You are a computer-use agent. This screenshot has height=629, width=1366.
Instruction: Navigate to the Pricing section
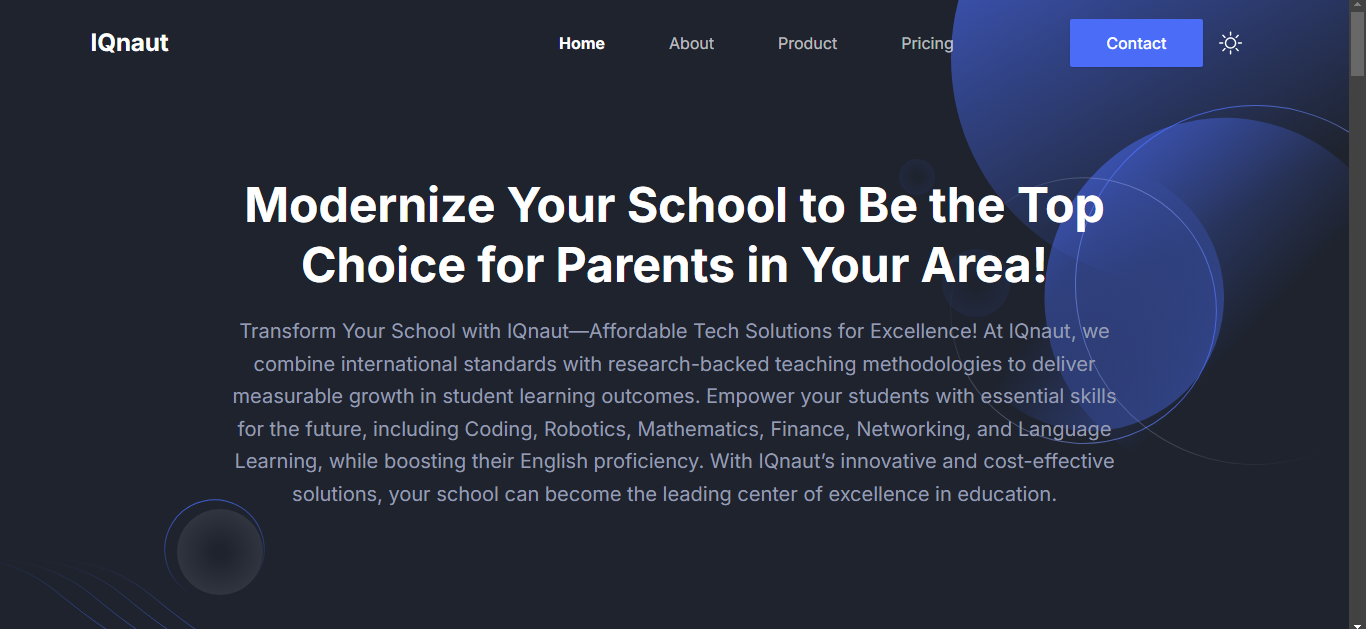click(927, 43)
